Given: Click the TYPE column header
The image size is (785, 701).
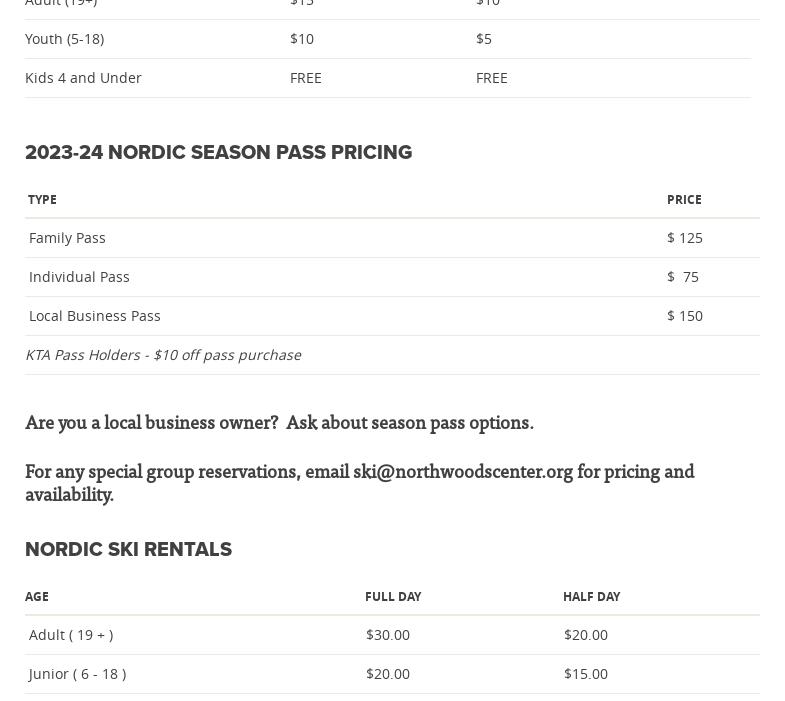Looking at the screenshot, I should (x=42, y=200).
